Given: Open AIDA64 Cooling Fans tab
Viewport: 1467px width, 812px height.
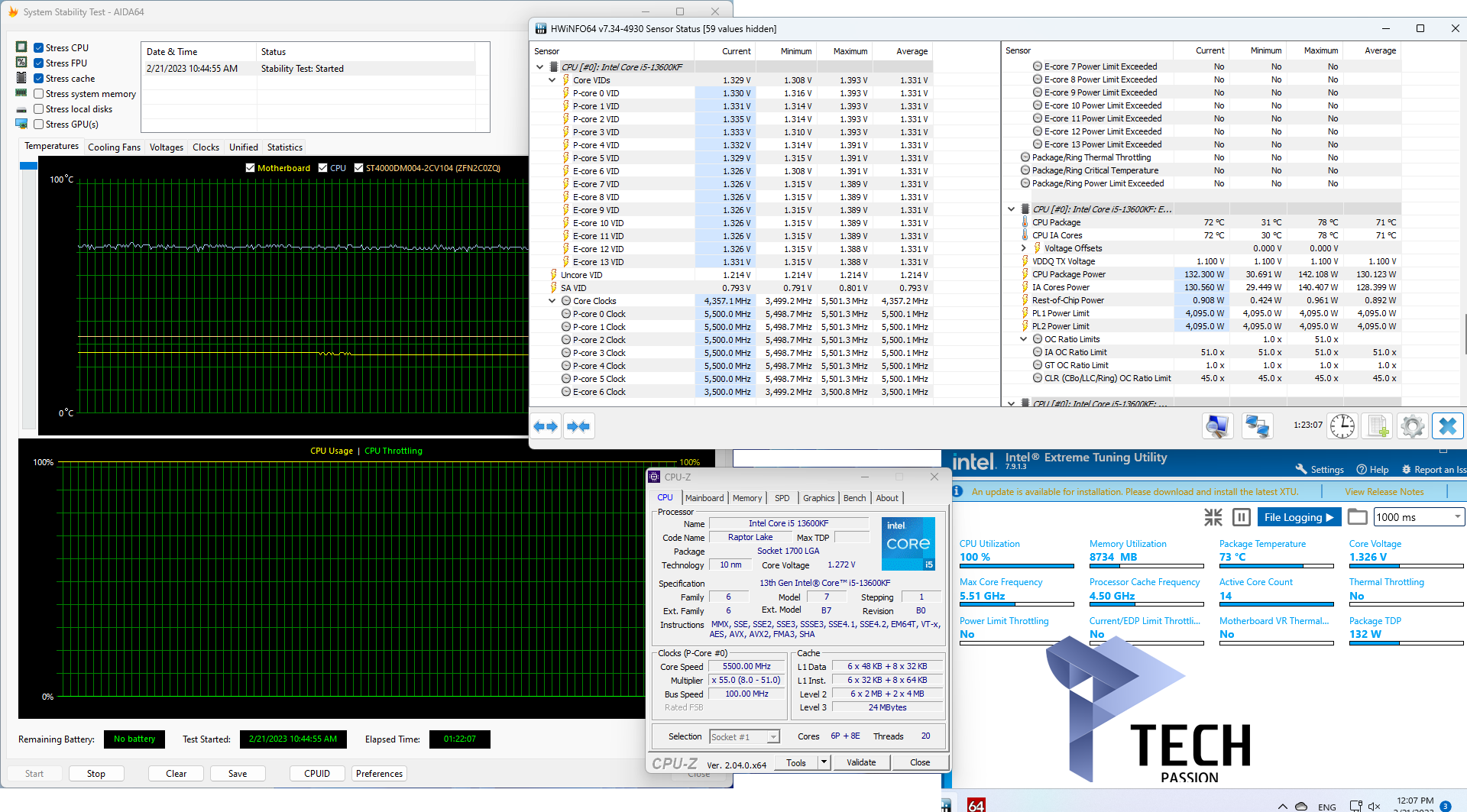Looking at the screenshot, I should point(114,147).
